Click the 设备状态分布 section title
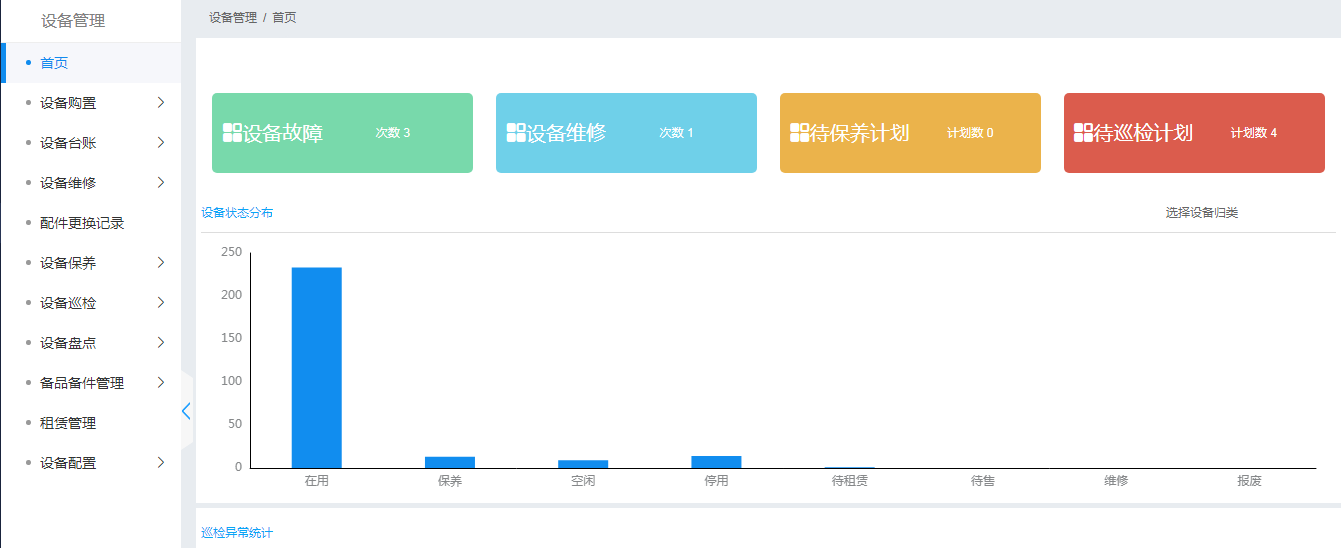This screenshot has height=548, width=1341. (x=237, y=213)
